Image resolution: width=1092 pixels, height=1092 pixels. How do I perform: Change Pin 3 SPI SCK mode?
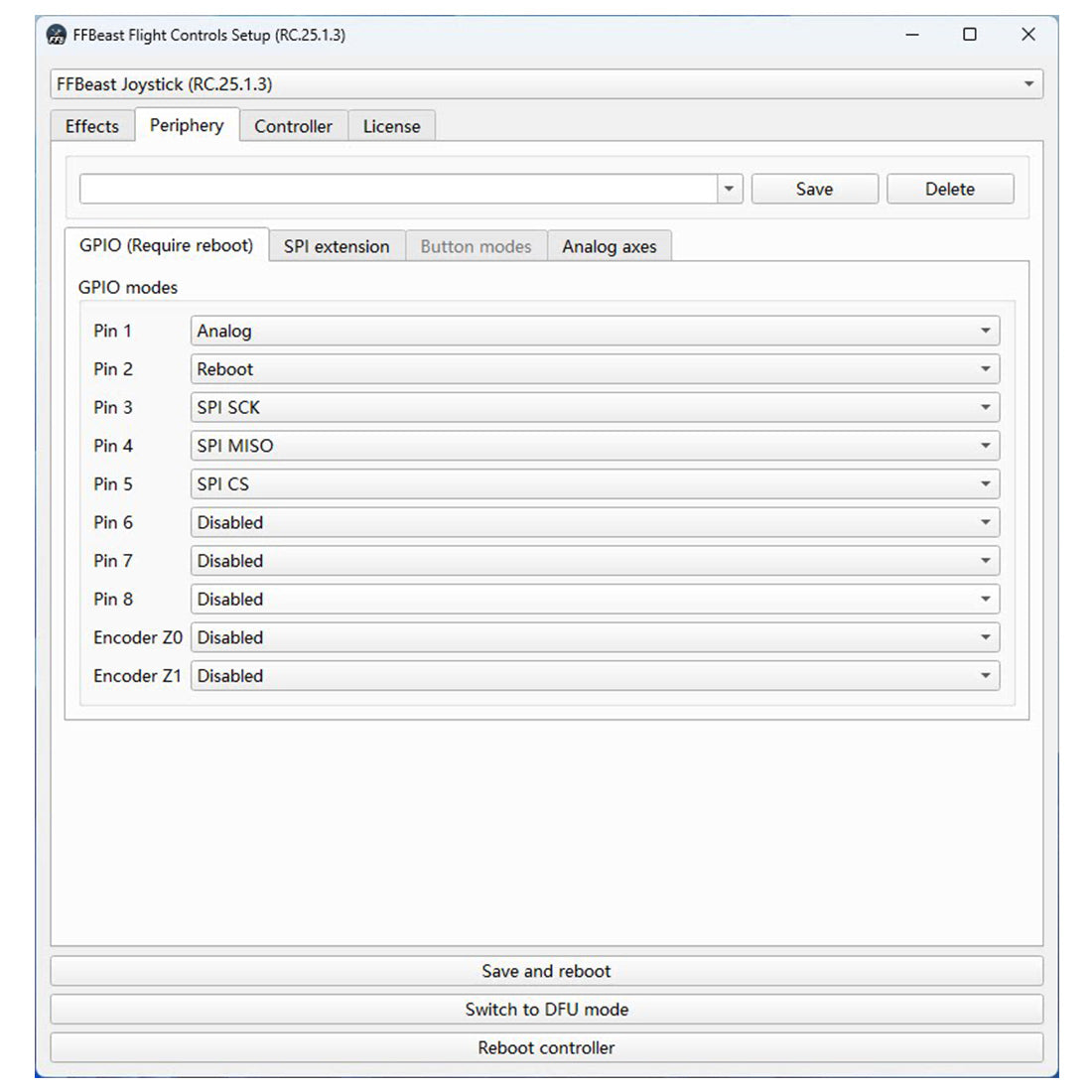[594, 407]
